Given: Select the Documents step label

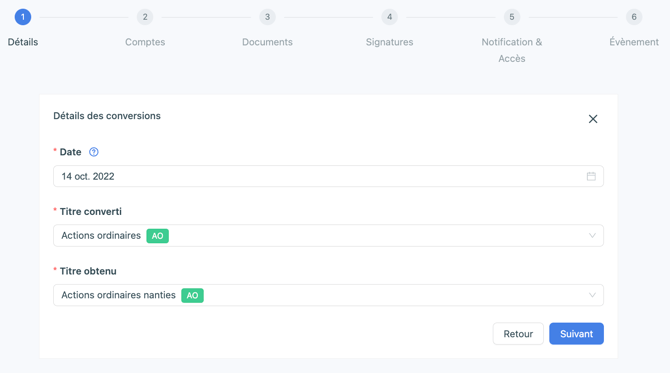Looking at the screenshot, I should (x=267, y=42).
